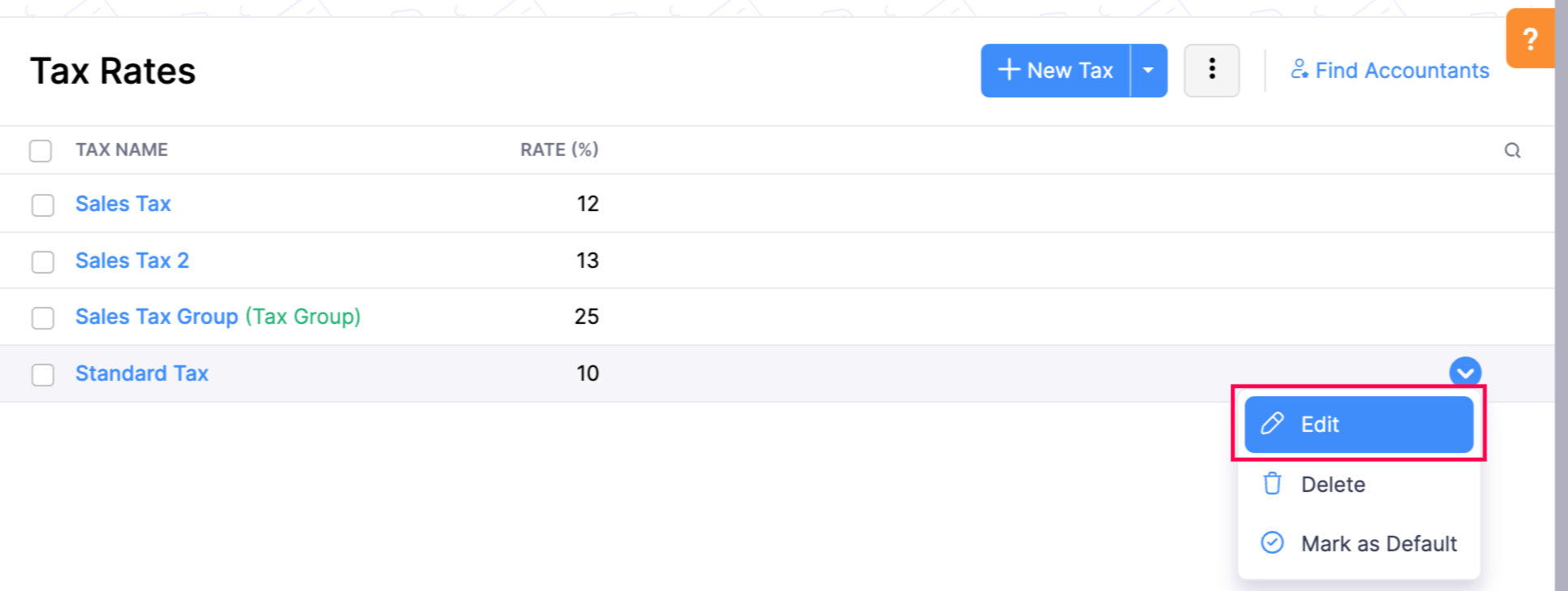Click the person icon beside Find Accountants

click(x=1299, y=70)
